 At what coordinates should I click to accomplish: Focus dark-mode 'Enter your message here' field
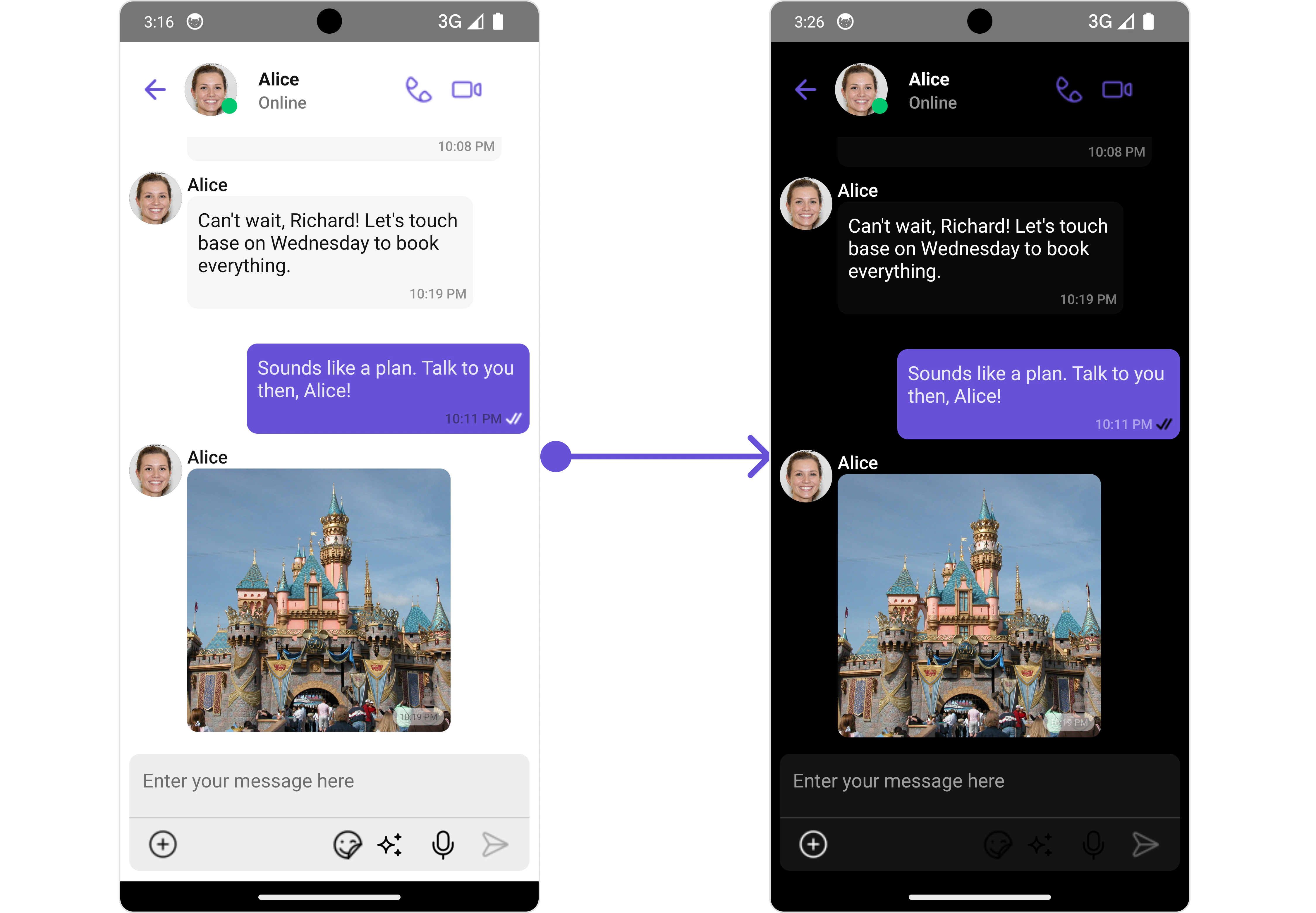(979, 781)
